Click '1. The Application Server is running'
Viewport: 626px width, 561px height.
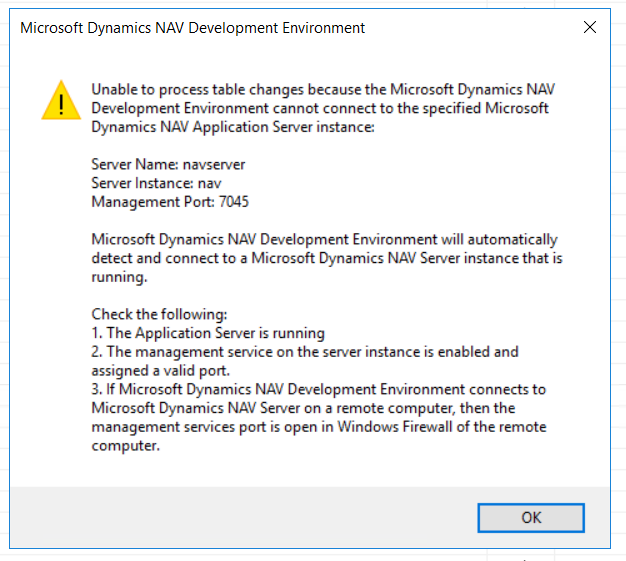(x=208, y=333)
